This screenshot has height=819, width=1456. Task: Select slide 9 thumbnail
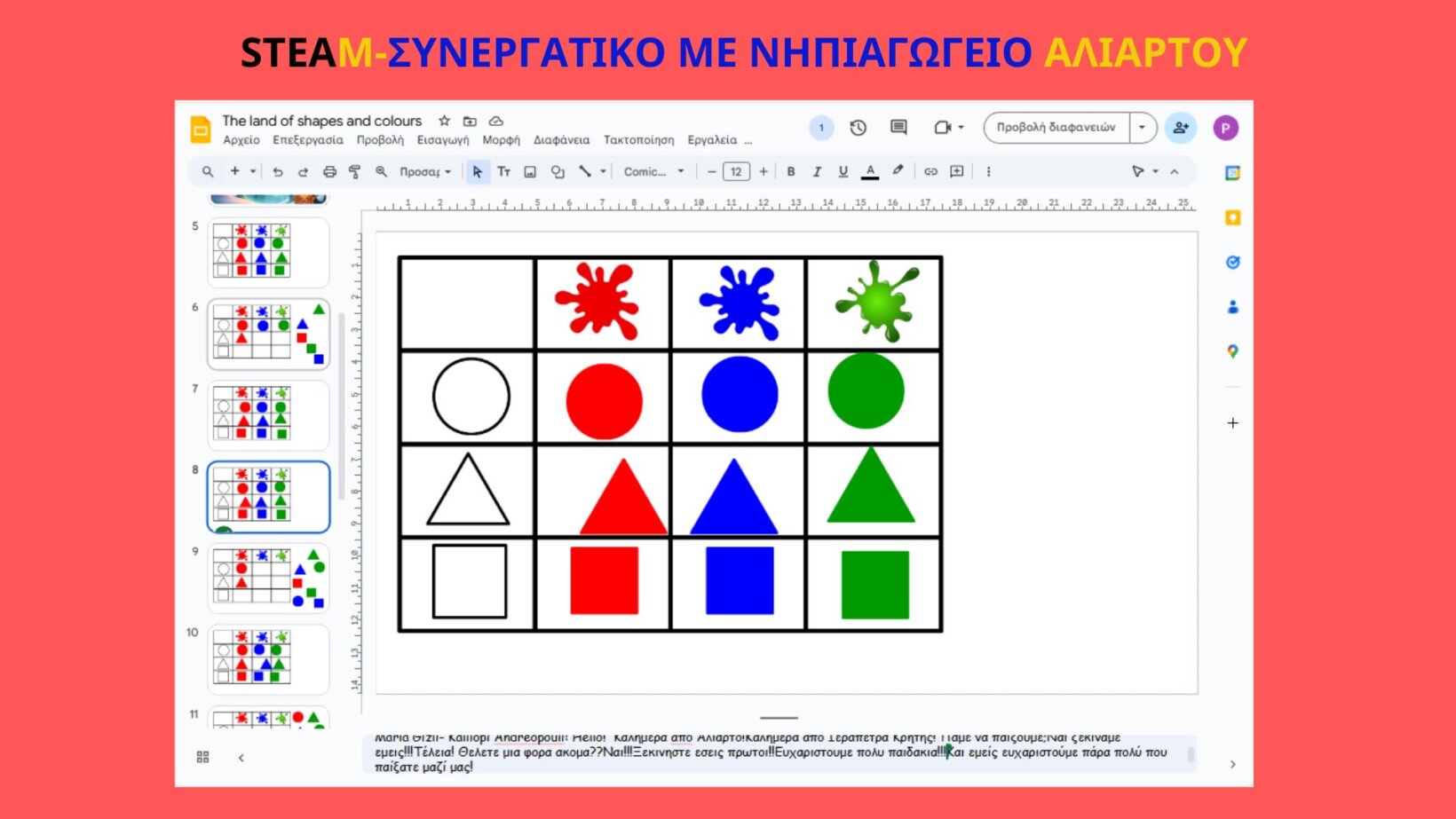tap(268, 578)
